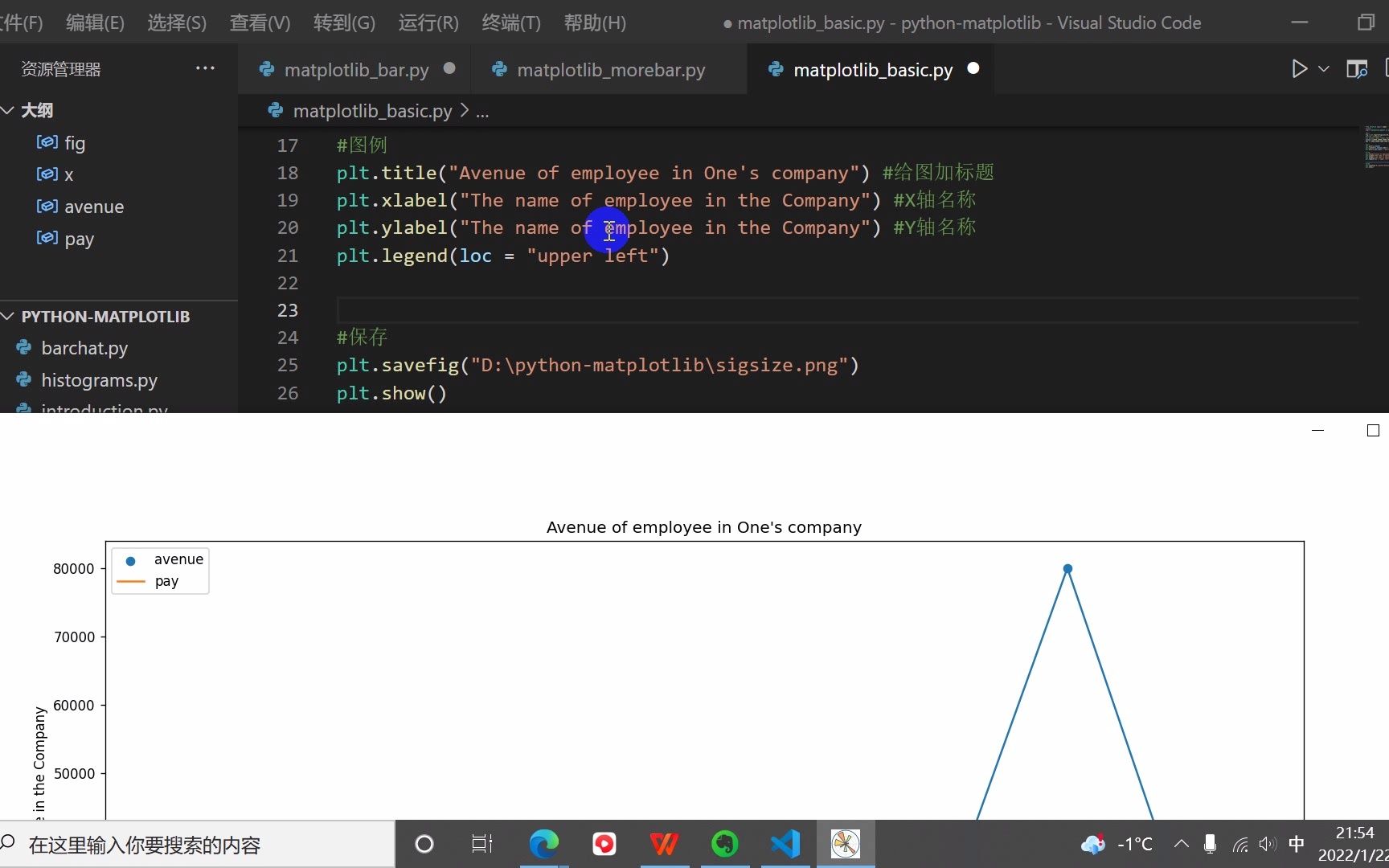
Task: Open the 查看(V) menu
Action: (x=260, y=23)
